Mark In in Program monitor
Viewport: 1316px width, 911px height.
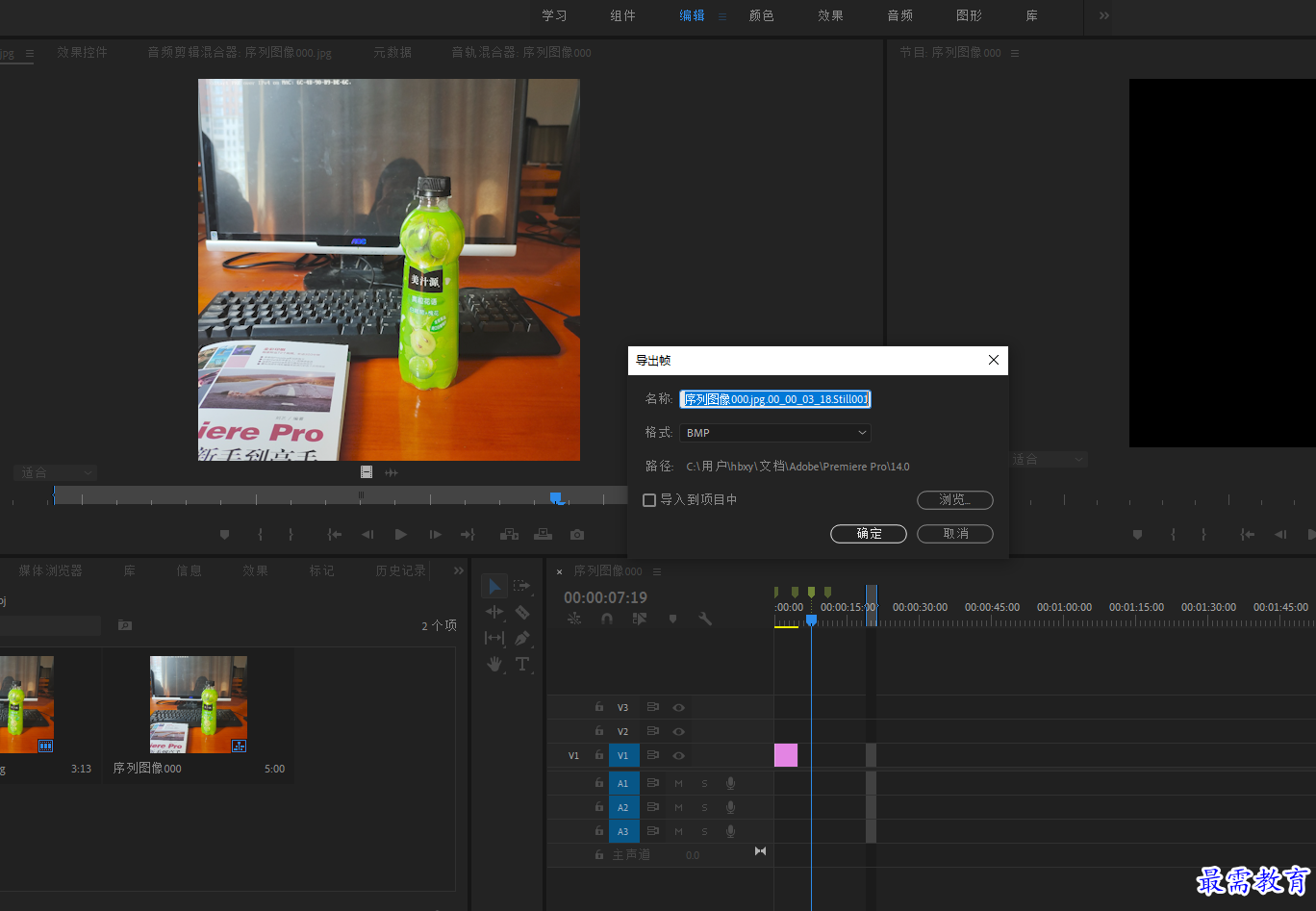coord(1173,534)
